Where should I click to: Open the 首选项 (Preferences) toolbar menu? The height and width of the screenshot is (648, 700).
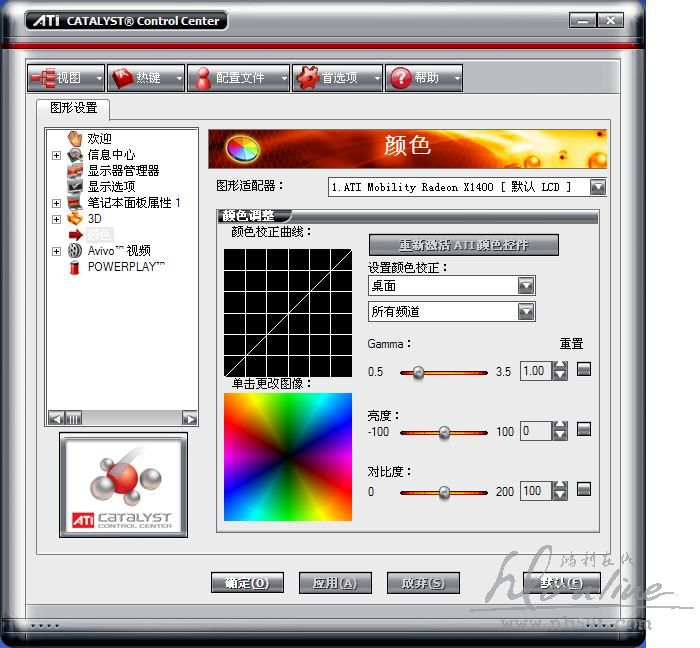pos(338,78)
